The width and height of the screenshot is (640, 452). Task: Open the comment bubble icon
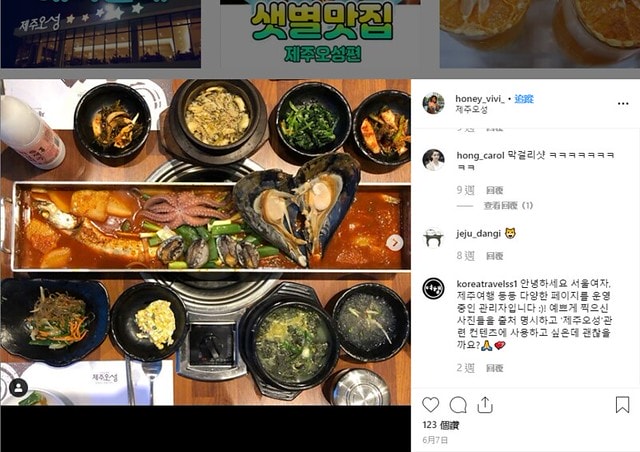click(458, 405)
